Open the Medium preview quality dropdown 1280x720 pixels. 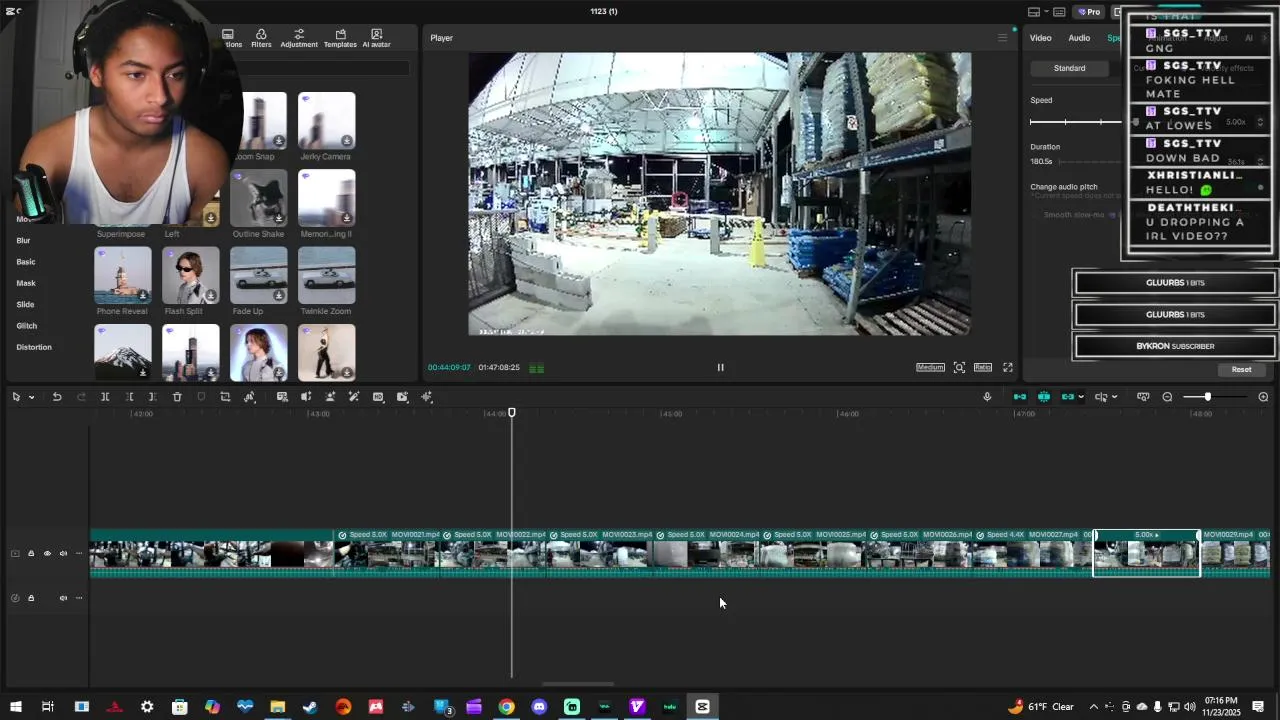(930, 367)
